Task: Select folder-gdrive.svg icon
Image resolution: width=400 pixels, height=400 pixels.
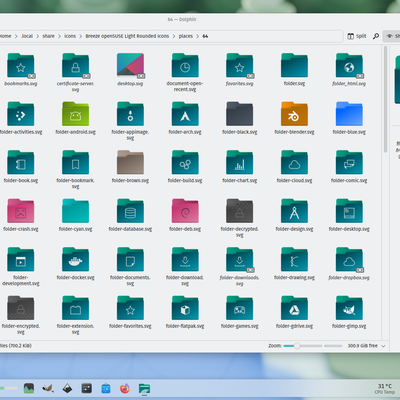Action: tap(294, 308)
